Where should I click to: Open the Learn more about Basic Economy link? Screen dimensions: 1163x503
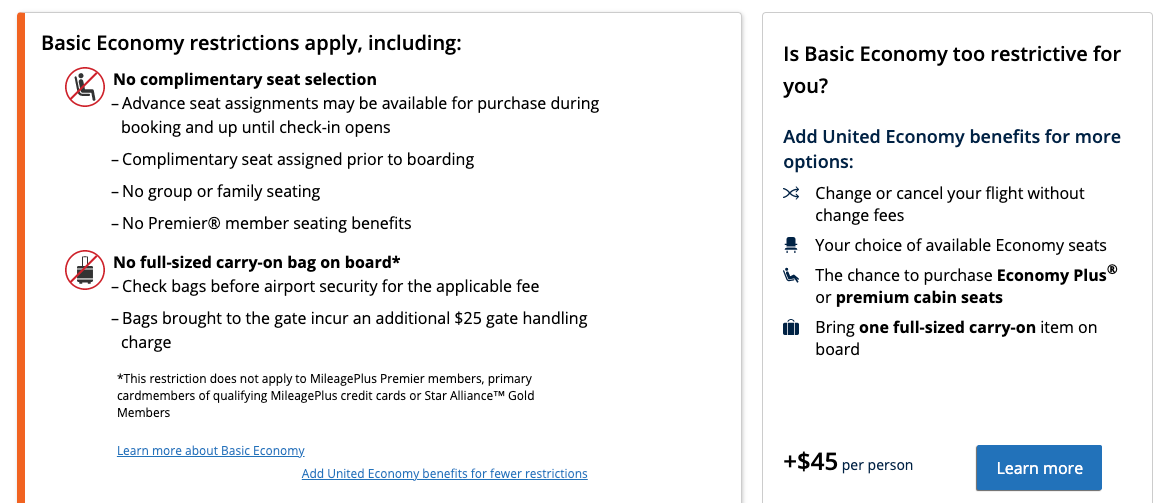[x=210, y=451]
